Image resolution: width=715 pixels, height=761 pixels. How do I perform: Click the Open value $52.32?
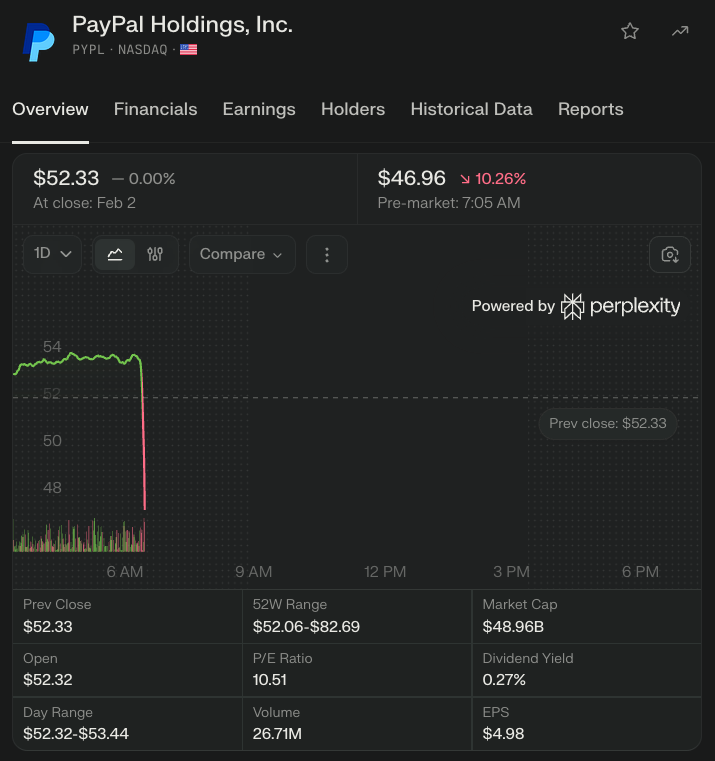tap(48, 679)
